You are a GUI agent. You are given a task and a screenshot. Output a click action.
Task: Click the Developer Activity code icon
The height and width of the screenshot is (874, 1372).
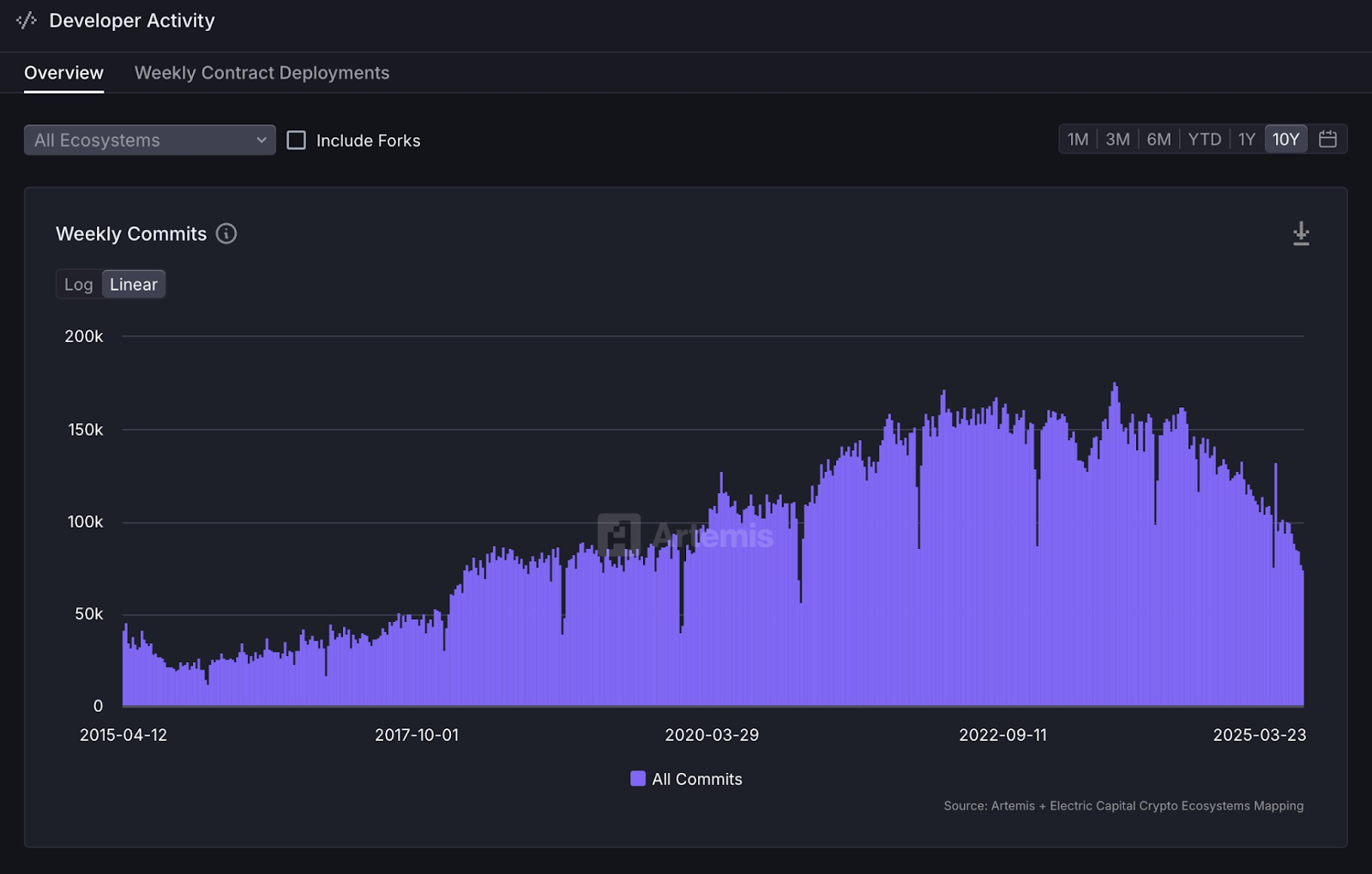(27, 21)
